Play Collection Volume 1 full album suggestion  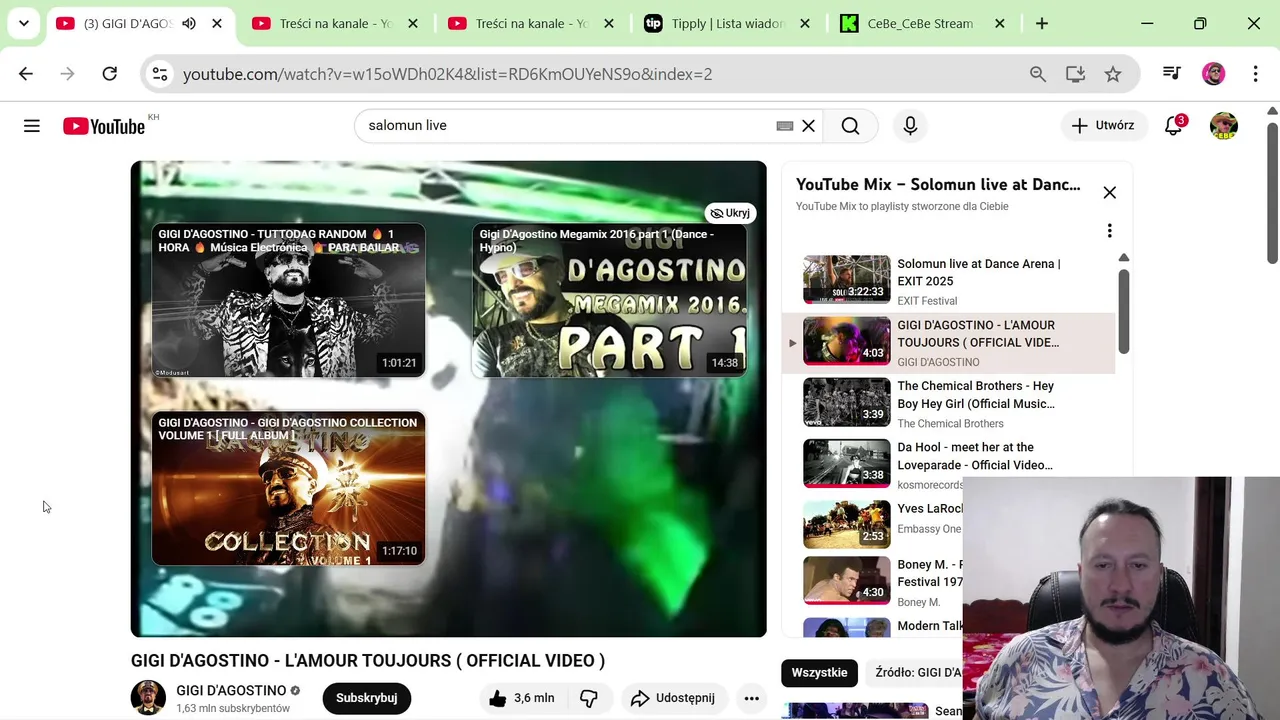pyautogui.click(x=288, y=489)
